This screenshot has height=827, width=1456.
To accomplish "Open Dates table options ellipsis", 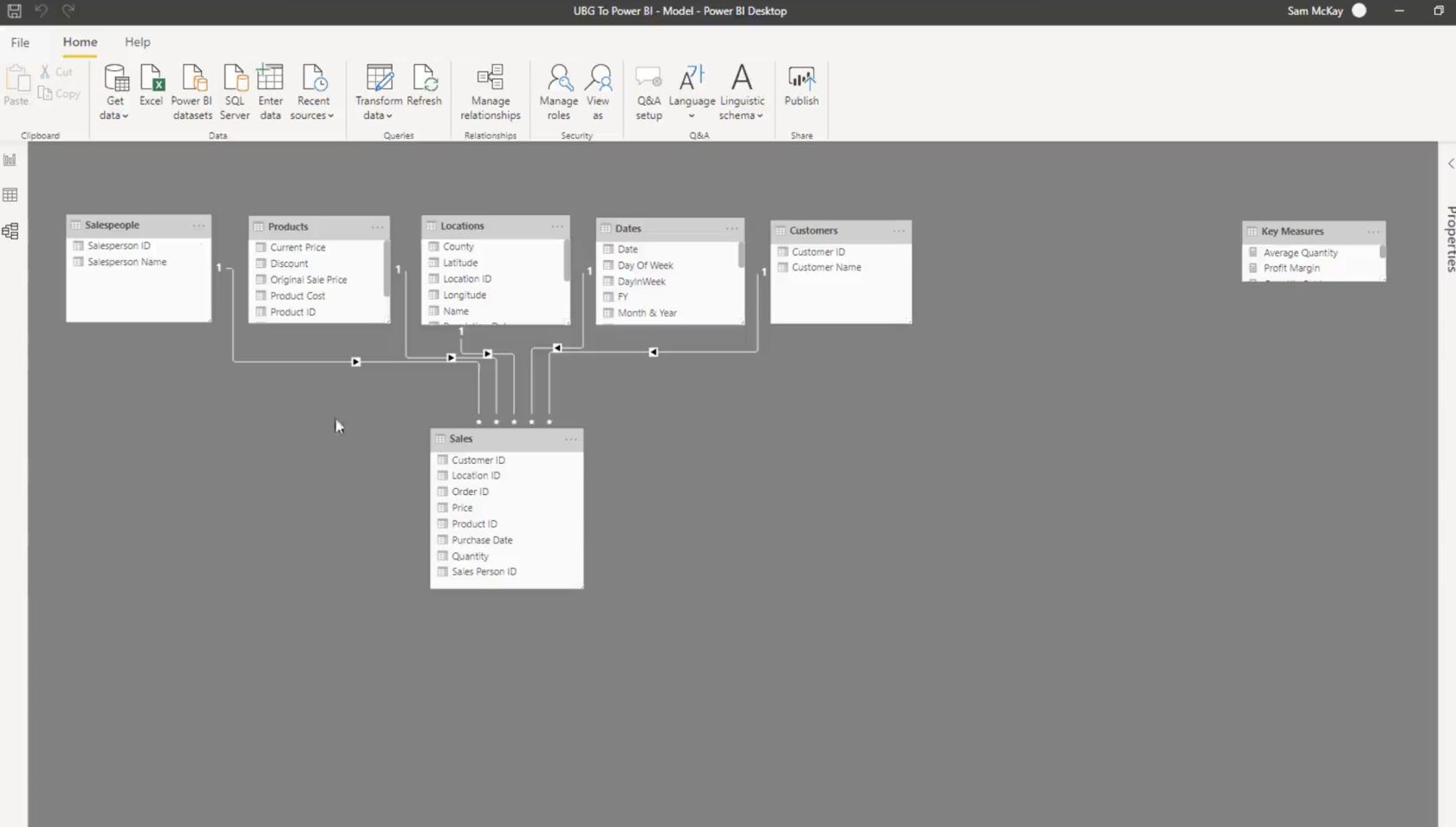I will click(731, 229).
